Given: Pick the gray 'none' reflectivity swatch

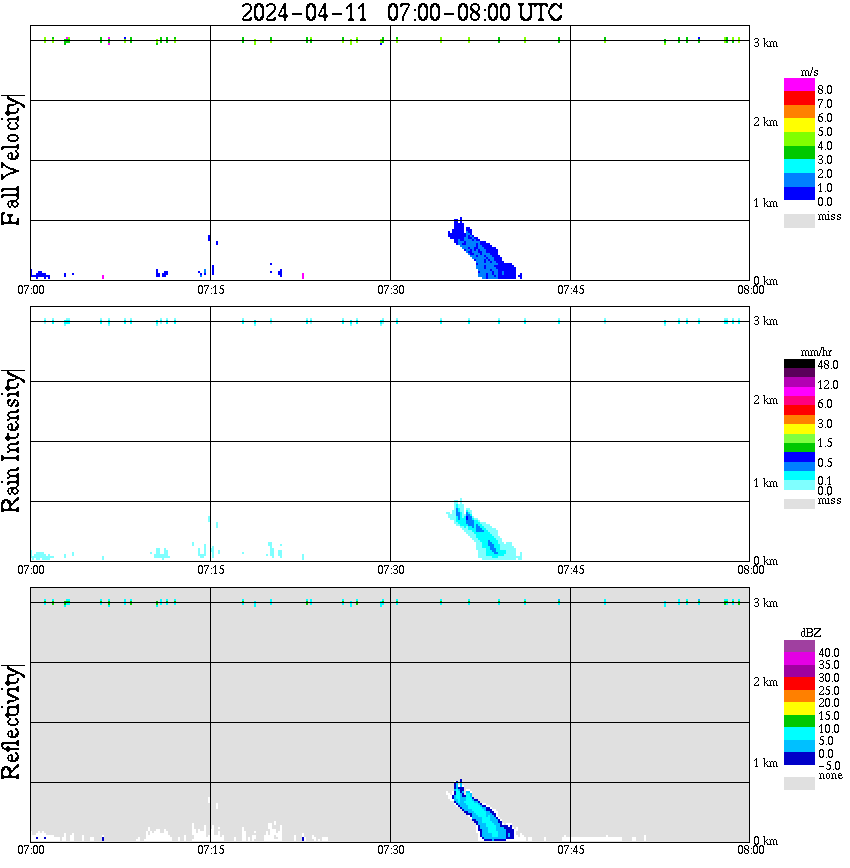Looking at the screenshot, I should point(799,783).
